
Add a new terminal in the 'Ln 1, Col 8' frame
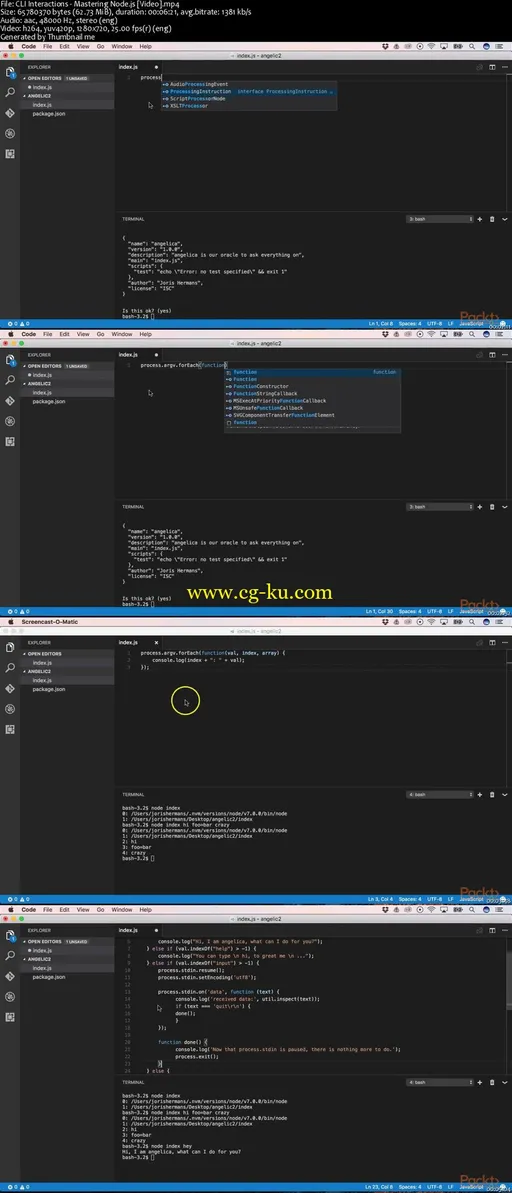pos(480,219)
